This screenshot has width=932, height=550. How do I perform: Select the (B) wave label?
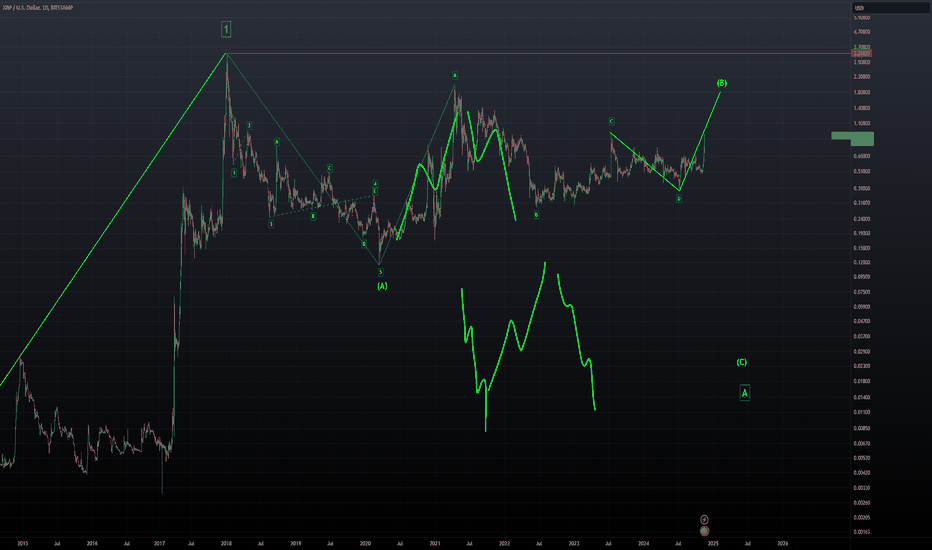[x=722, y=83]
